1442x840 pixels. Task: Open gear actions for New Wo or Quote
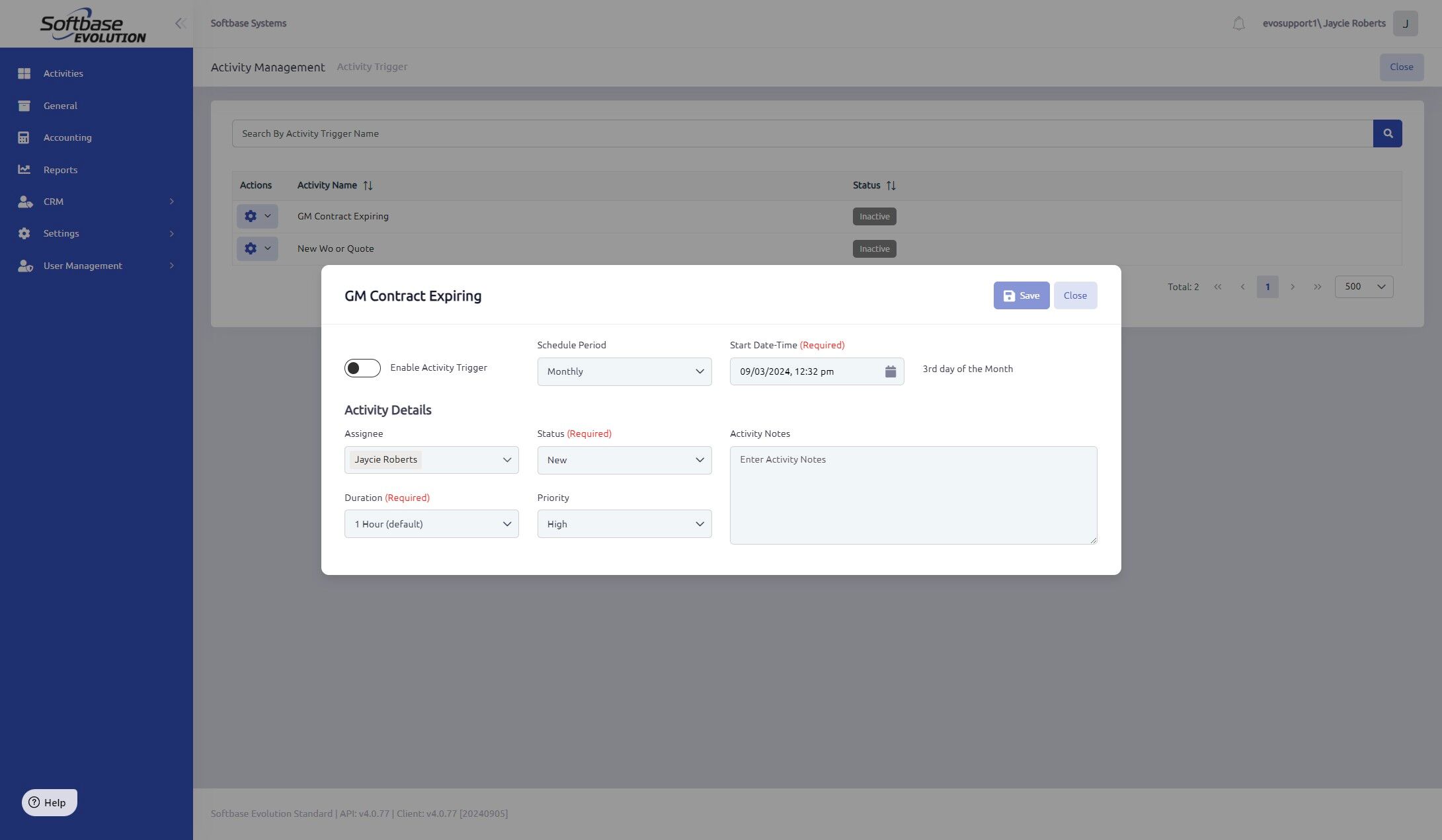pos(257,248)
